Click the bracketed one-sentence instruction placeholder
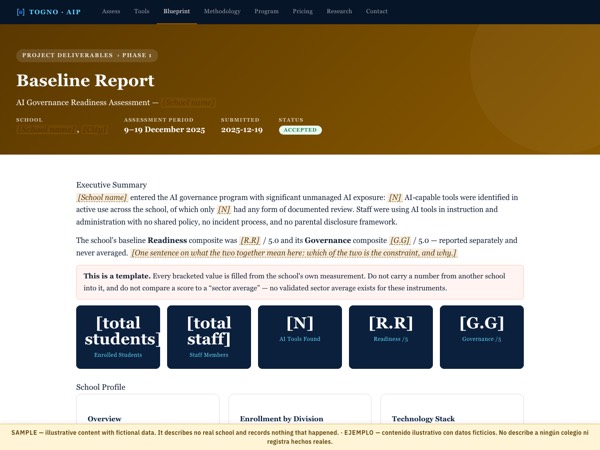The image size is (600, 450). click(x=294, y=253)
